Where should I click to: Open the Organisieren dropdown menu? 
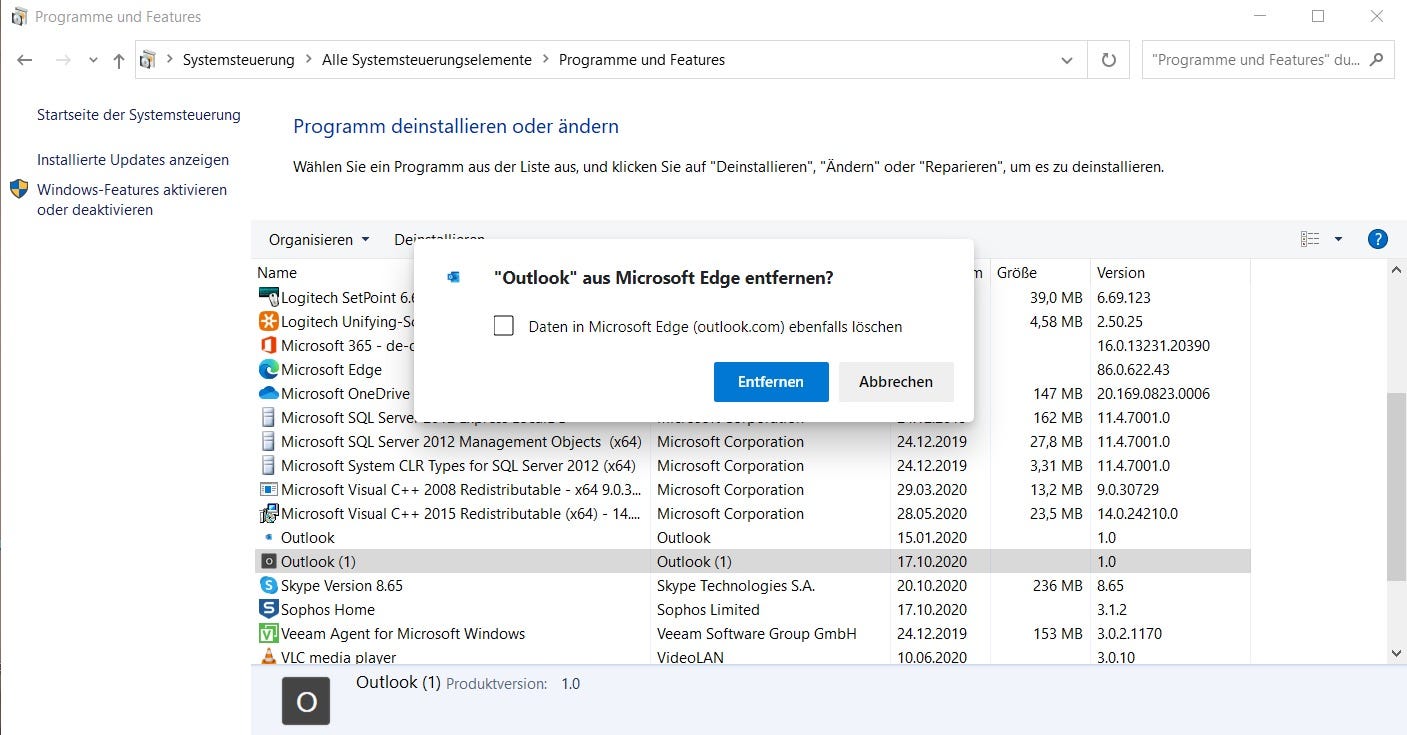pos(319,239)
